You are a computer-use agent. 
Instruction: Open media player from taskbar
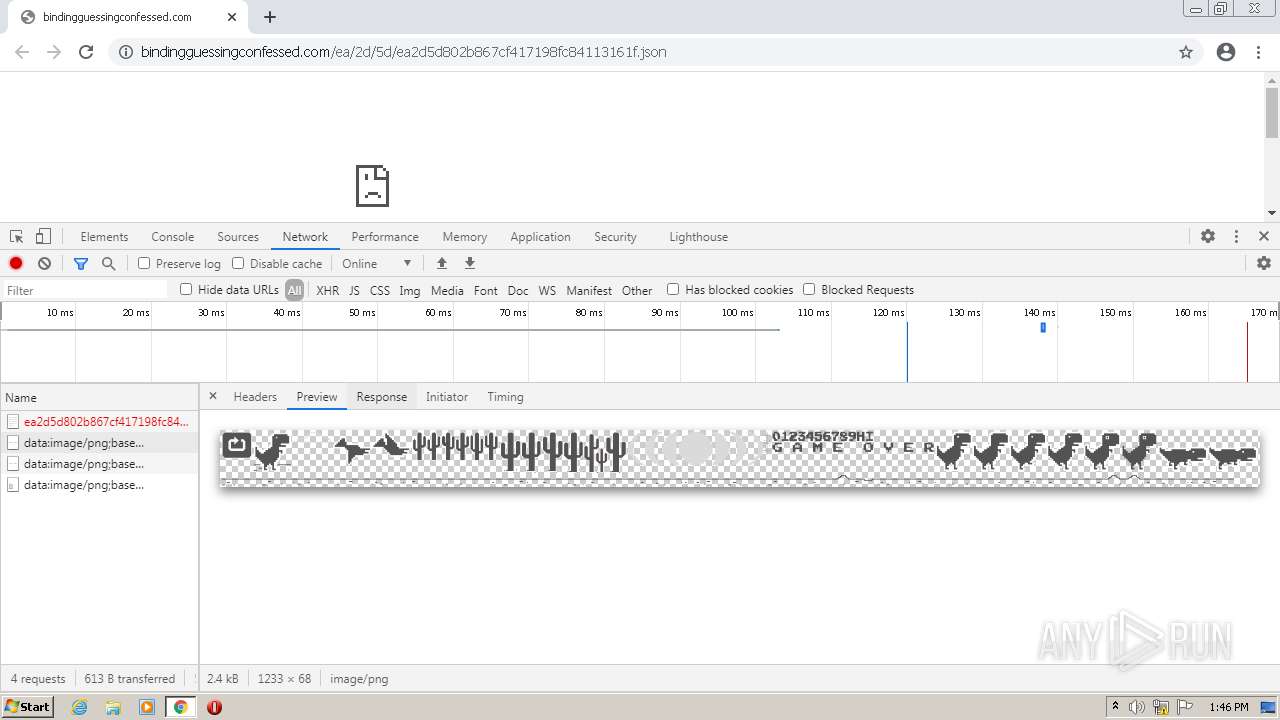[x=147, y=707]
